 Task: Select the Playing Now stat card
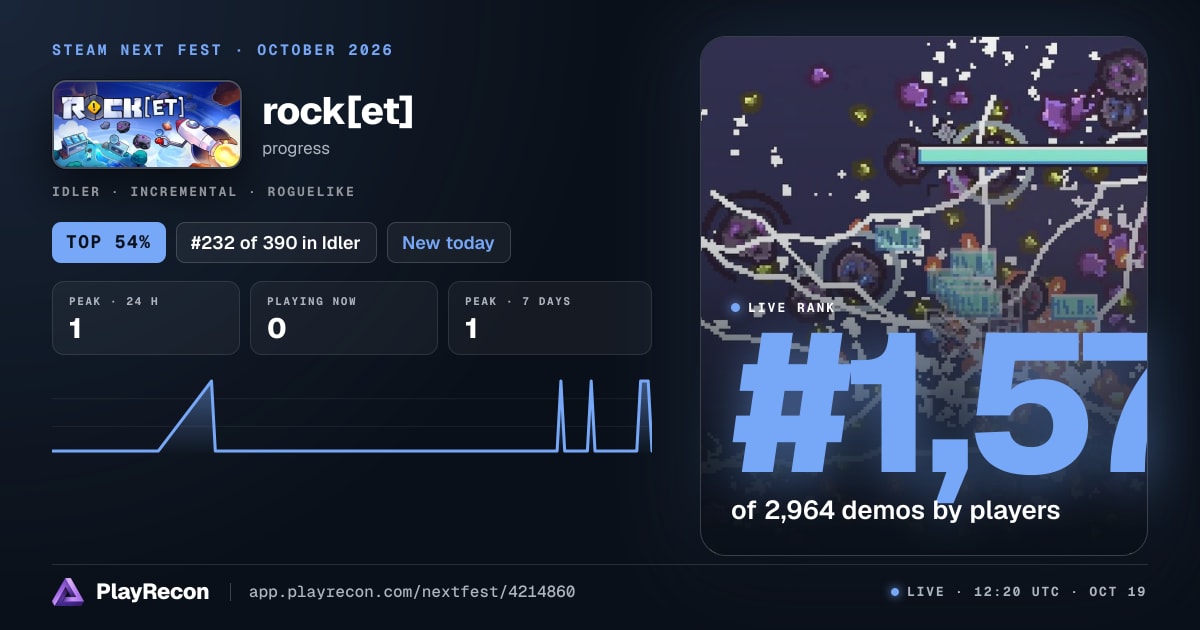click(x=344, y=318)
